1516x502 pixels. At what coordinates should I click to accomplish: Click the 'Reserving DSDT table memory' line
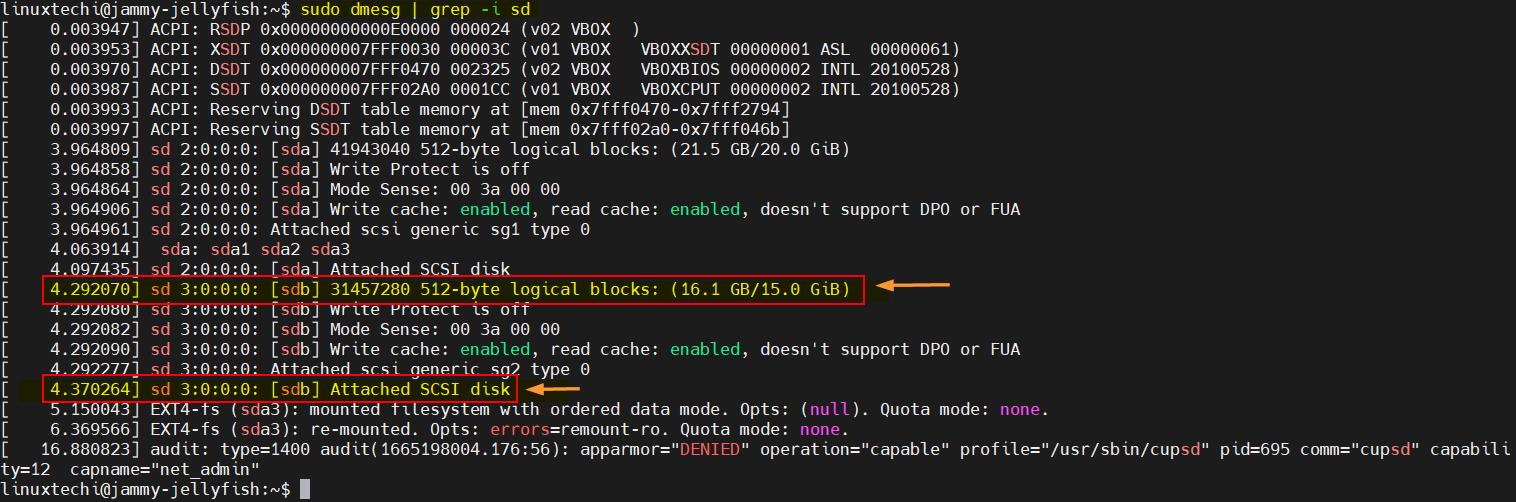470,110
